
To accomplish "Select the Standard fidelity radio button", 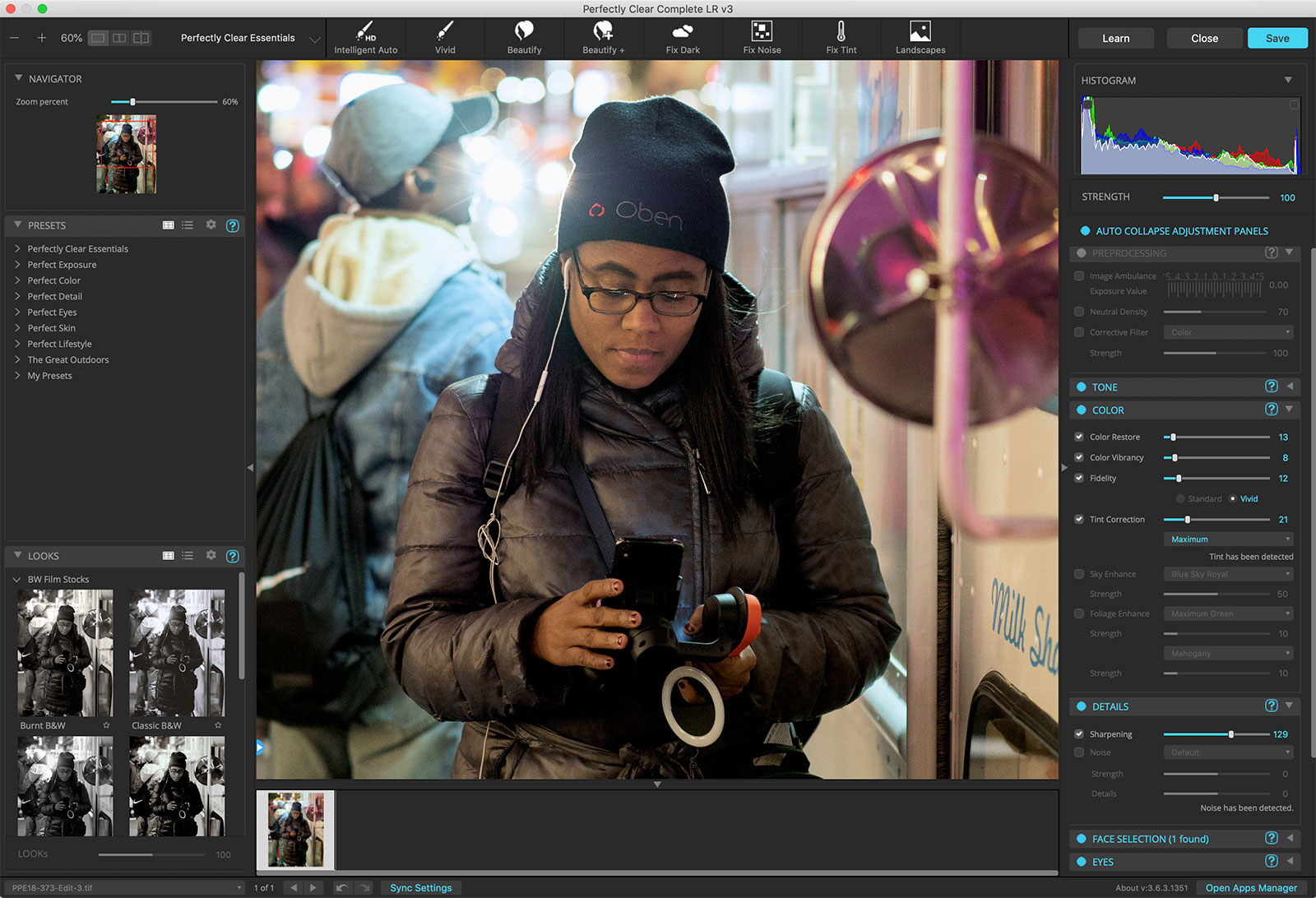I will (x=1180, y=498).
